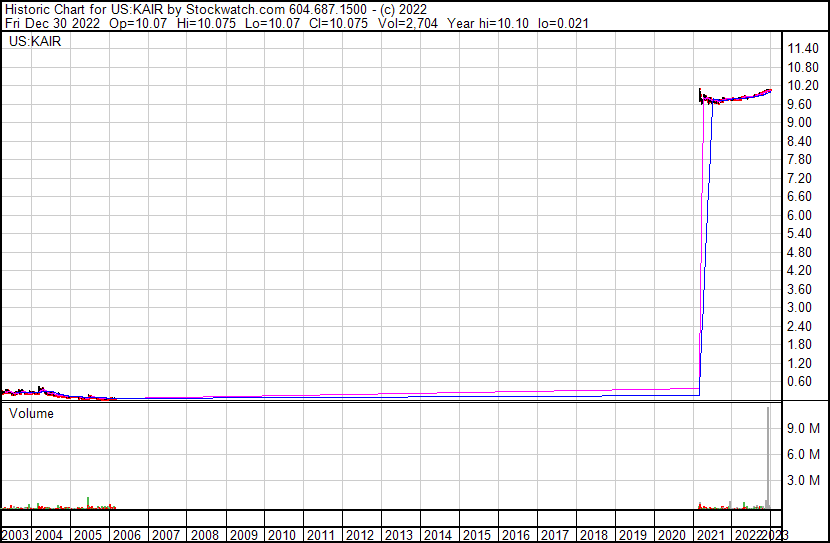Select the 2019 year marker on the time axis

pyautogui.click(x=632, y=535)
